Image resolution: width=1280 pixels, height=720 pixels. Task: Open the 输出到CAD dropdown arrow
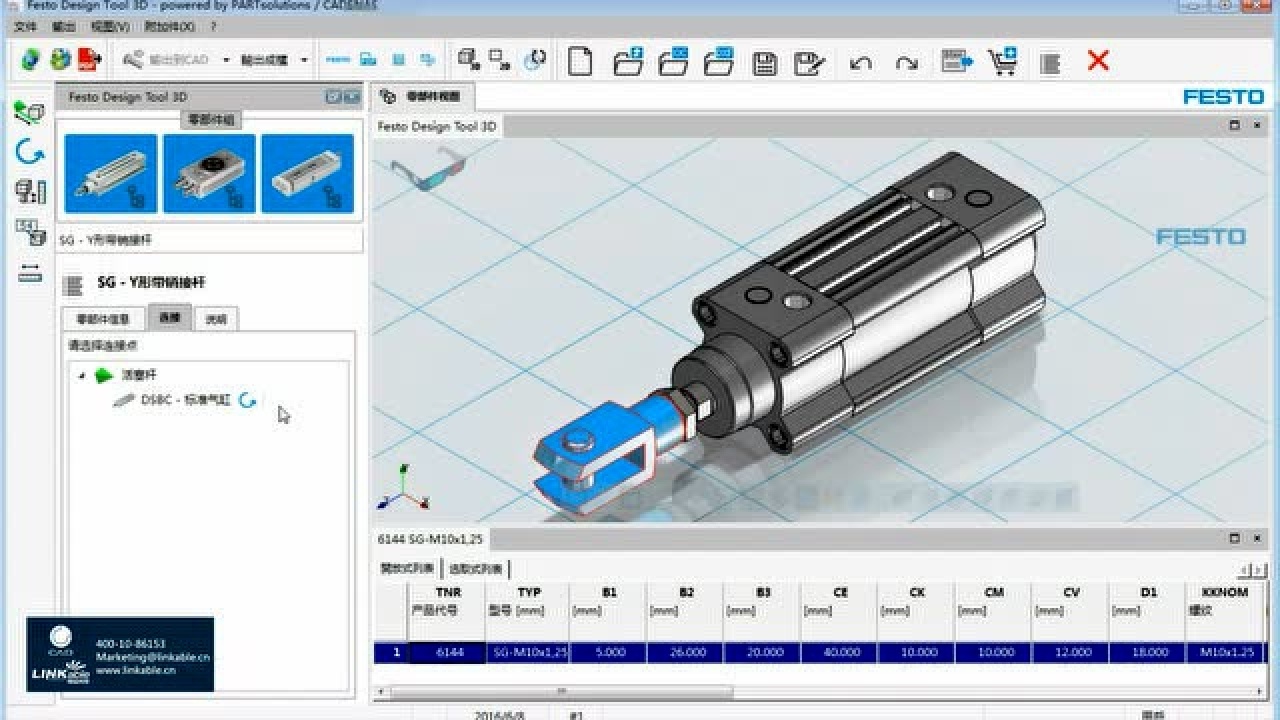pyautogui.click(x=226, y=60)
